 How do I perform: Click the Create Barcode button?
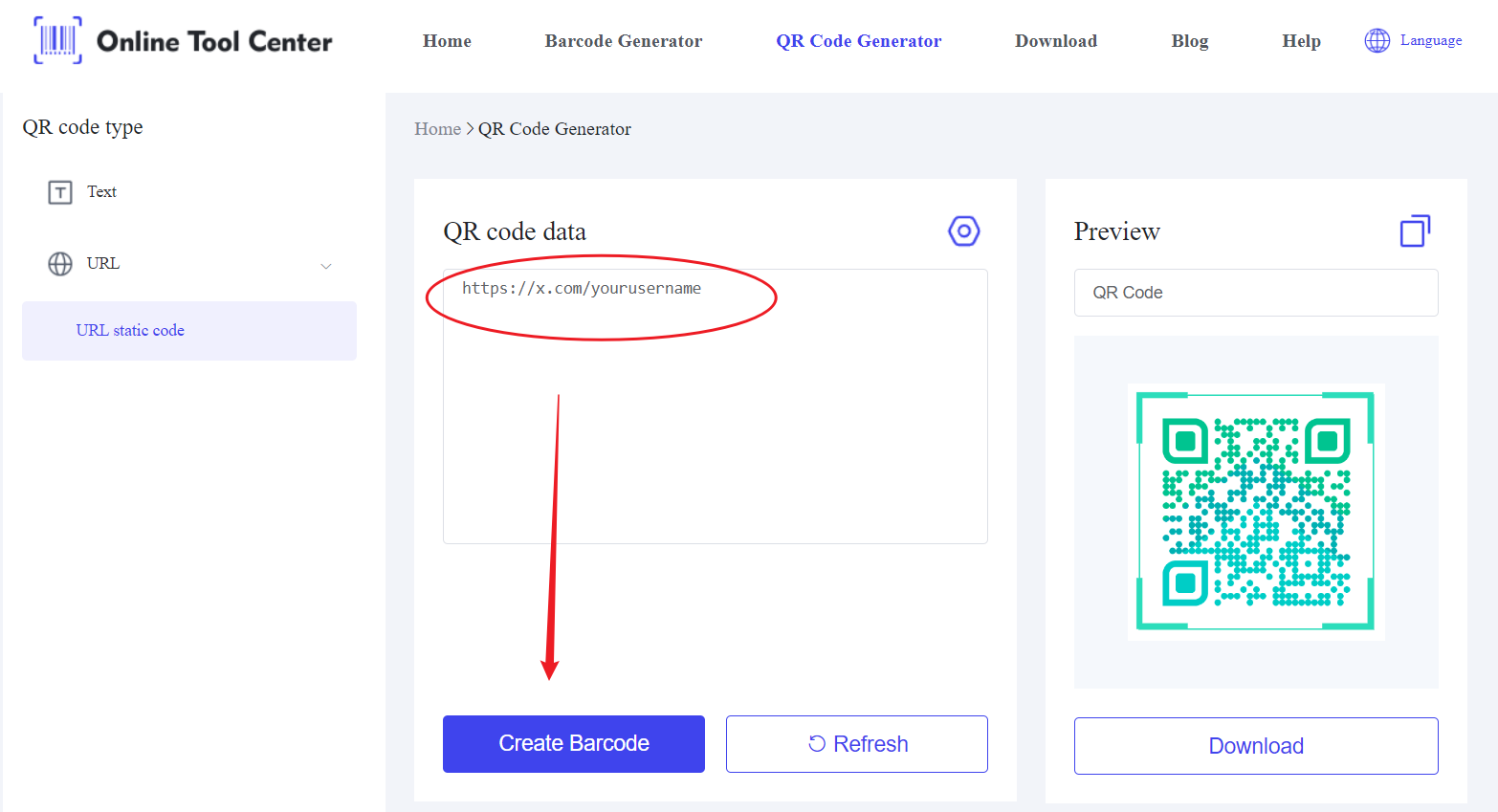574,744
